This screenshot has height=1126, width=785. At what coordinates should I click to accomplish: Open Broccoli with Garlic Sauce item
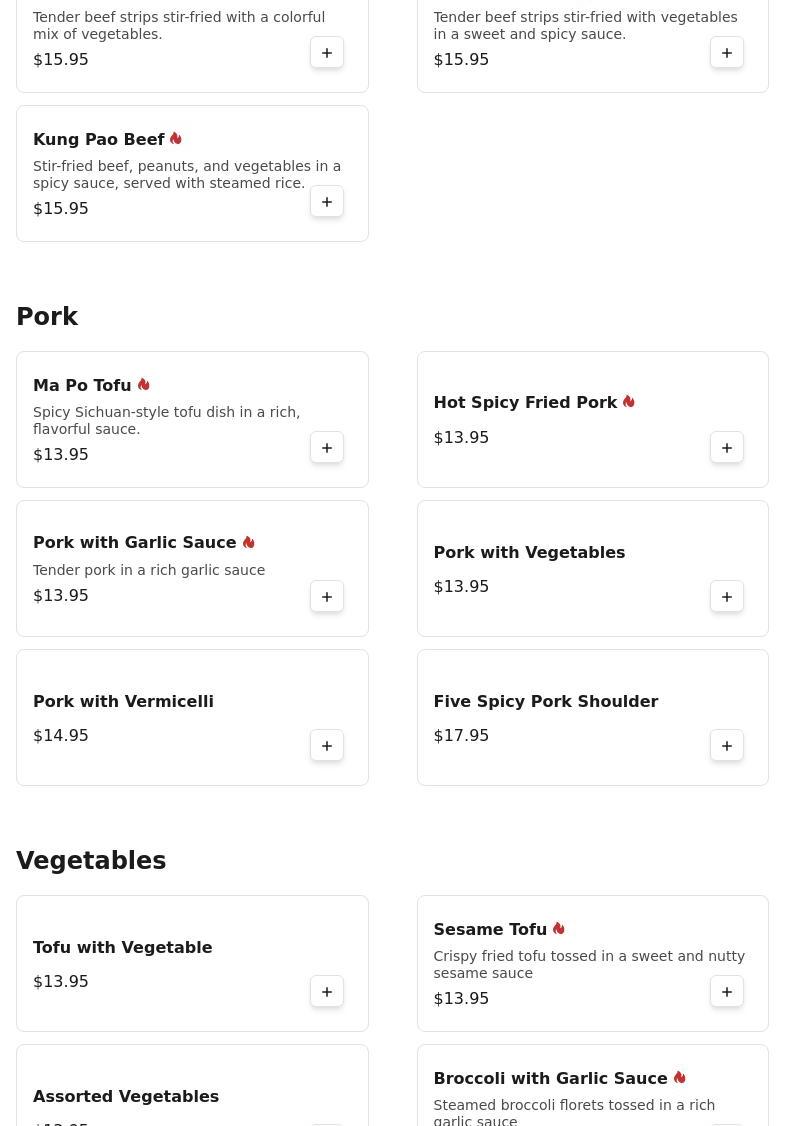550,1079
